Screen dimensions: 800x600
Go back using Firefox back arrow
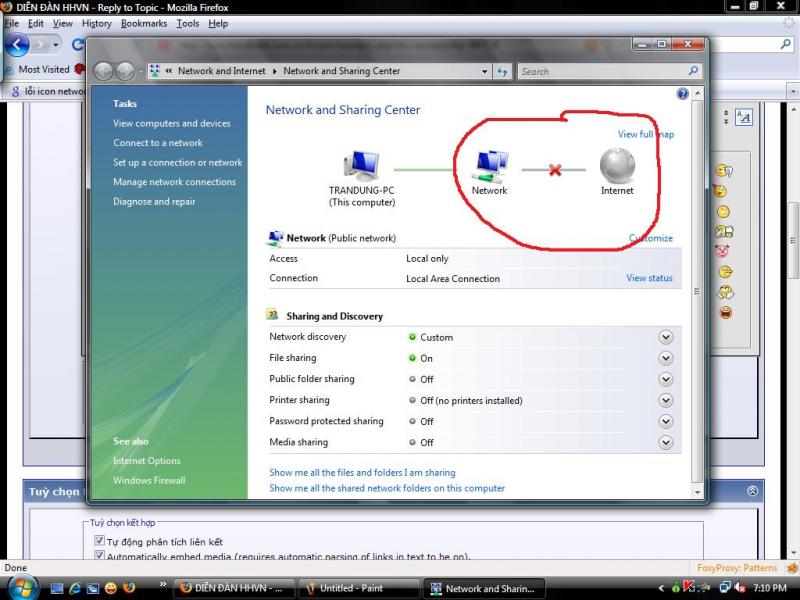pos(17,45)
